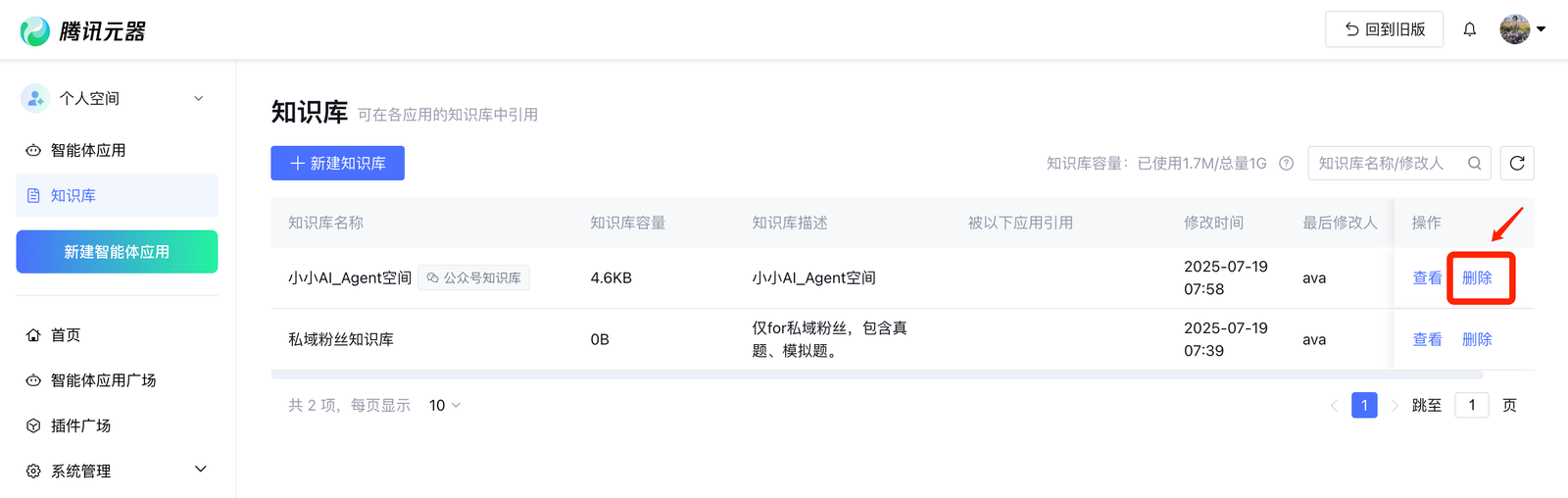Expand the 个人空间 workspace dropdown

tap(199, 98)
